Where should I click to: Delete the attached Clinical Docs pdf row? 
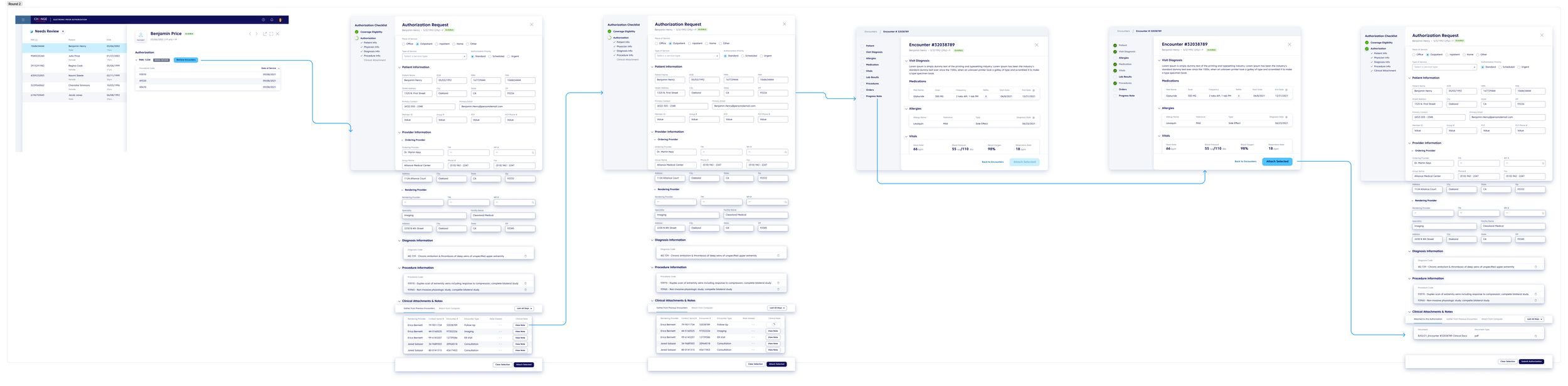(1536, 336)
